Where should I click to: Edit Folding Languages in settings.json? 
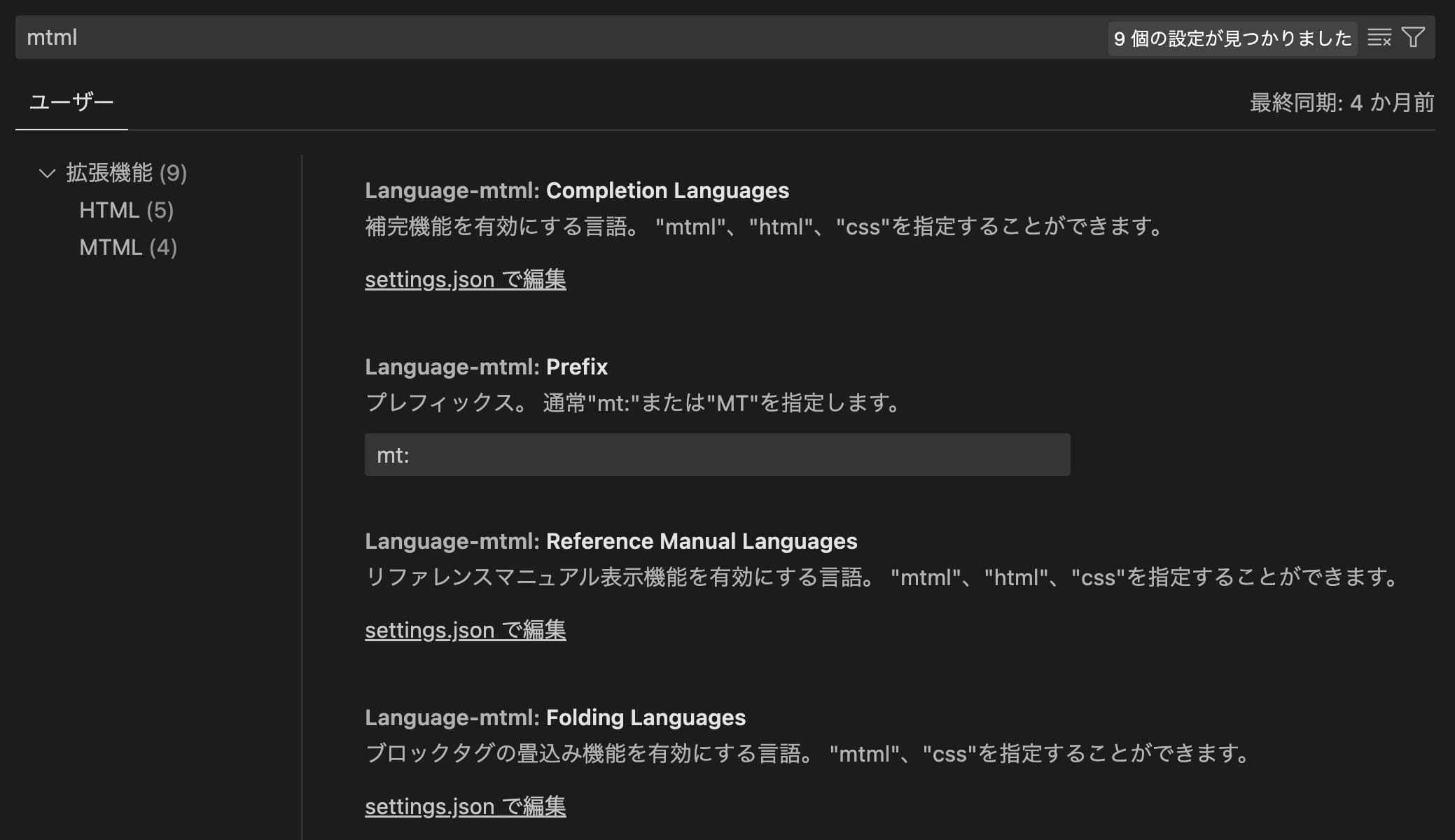click(x=465, y=806)
